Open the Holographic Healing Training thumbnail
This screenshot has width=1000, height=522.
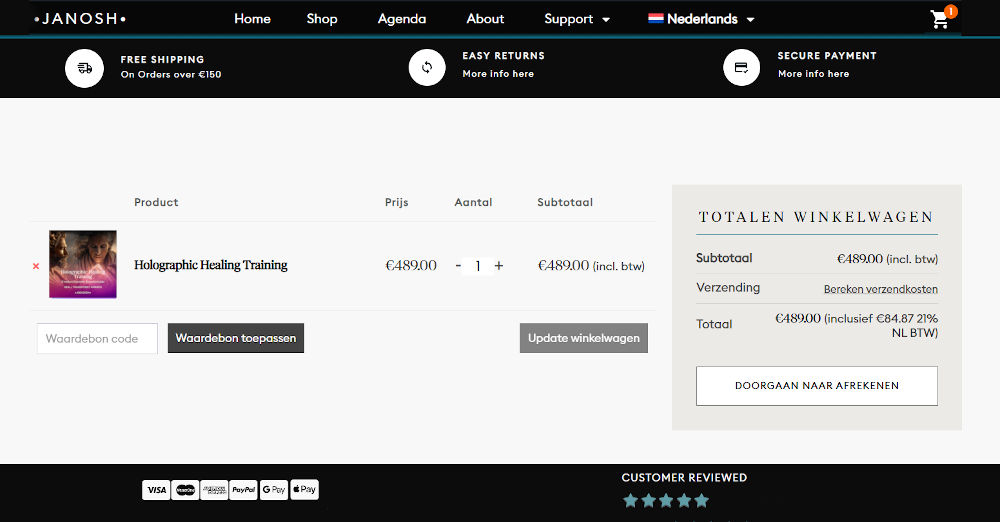83,265
